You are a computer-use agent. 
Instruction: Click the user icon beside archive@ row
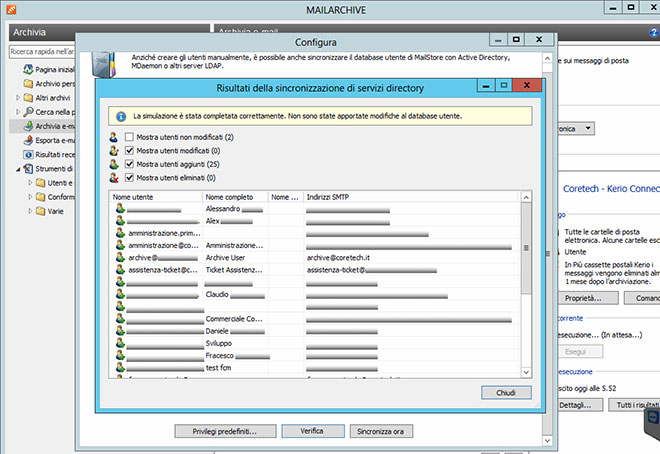click(119, 257)
